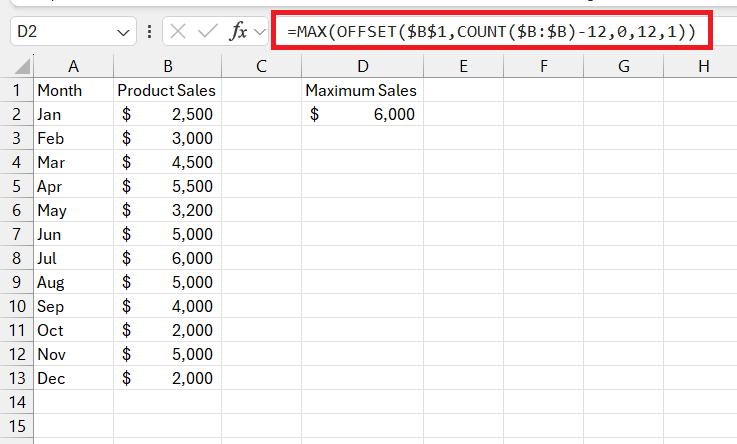The width and height of the screenshot is (737, 444).
Task: Open the Name Box dropdown arrow
Action: 123,32
